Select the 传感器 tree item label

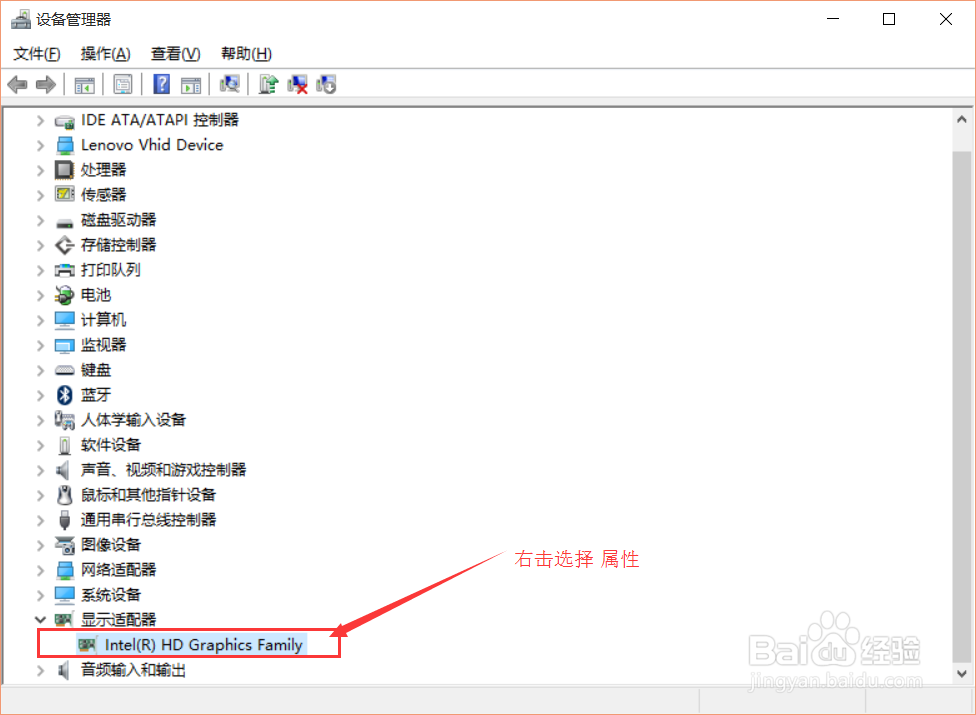103,195
